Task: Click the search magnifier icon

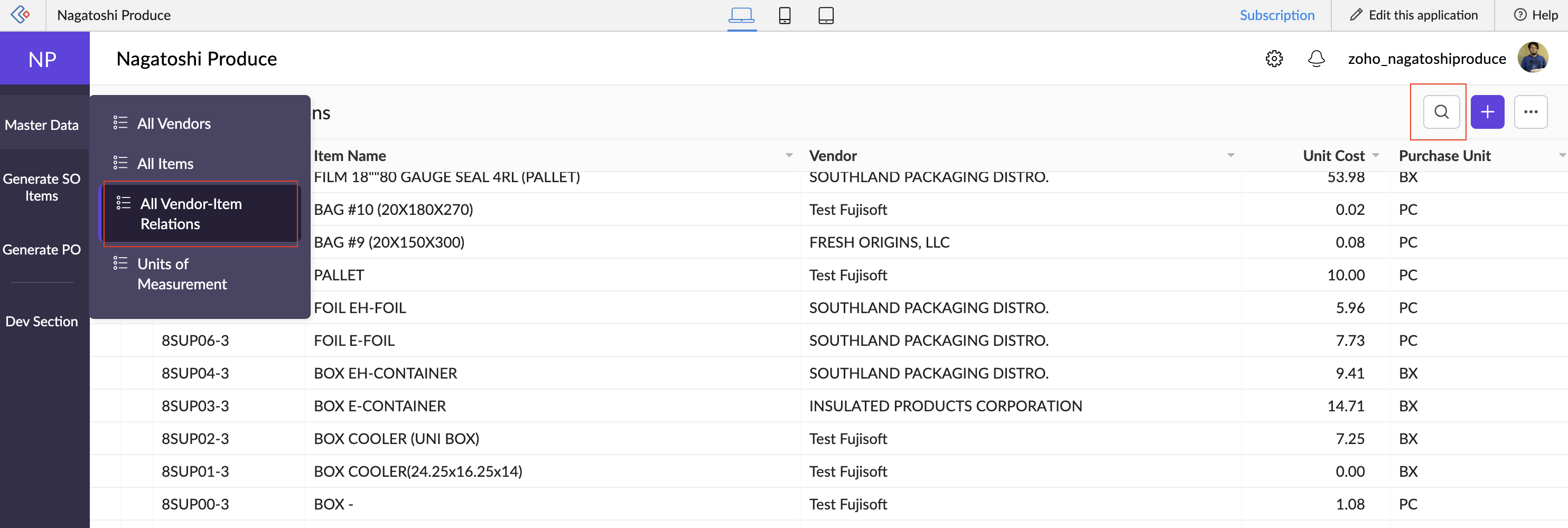Action: point(1441,112)
